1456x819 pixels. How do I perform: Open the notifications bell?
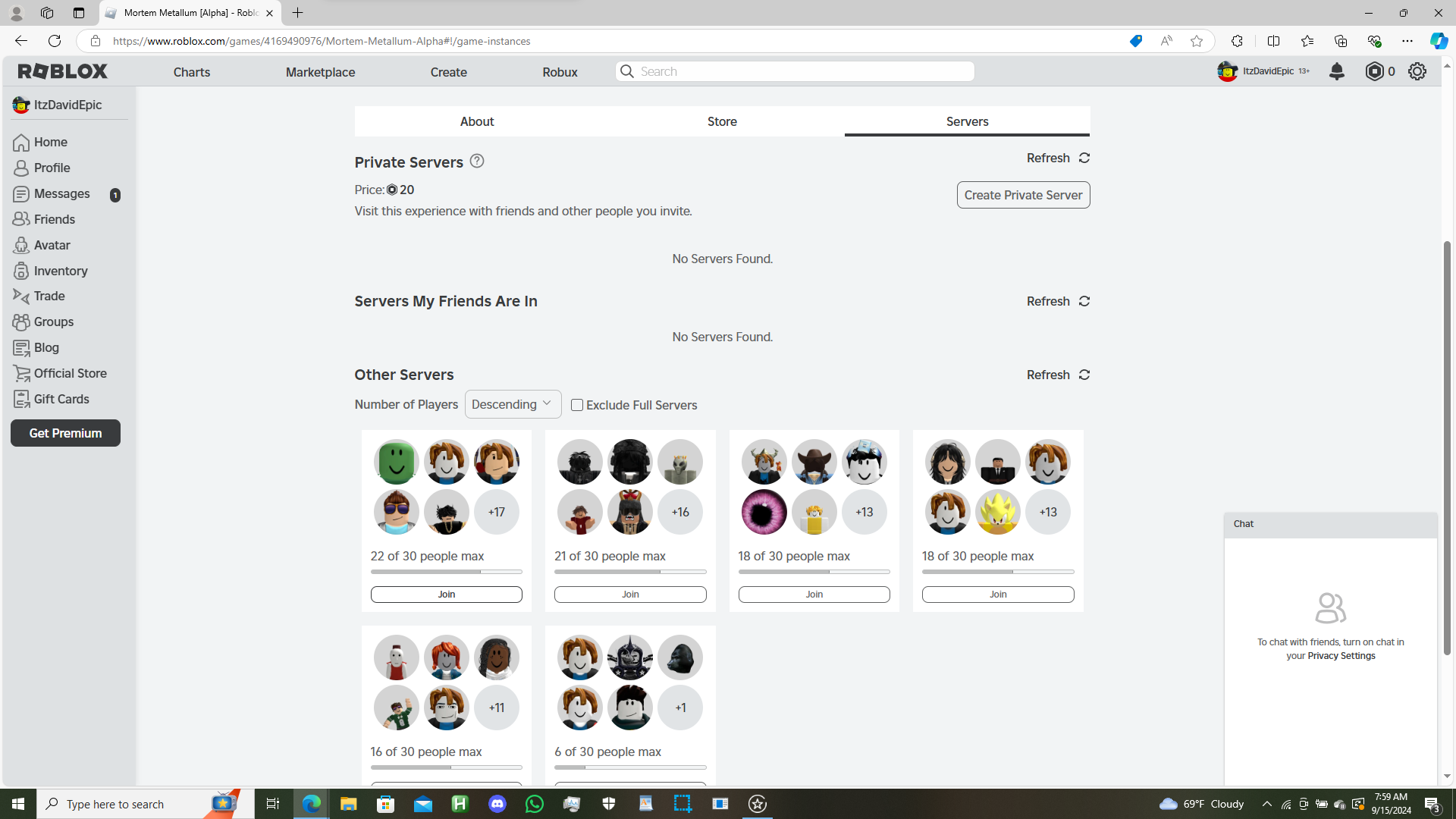[x=1337, y=71]
